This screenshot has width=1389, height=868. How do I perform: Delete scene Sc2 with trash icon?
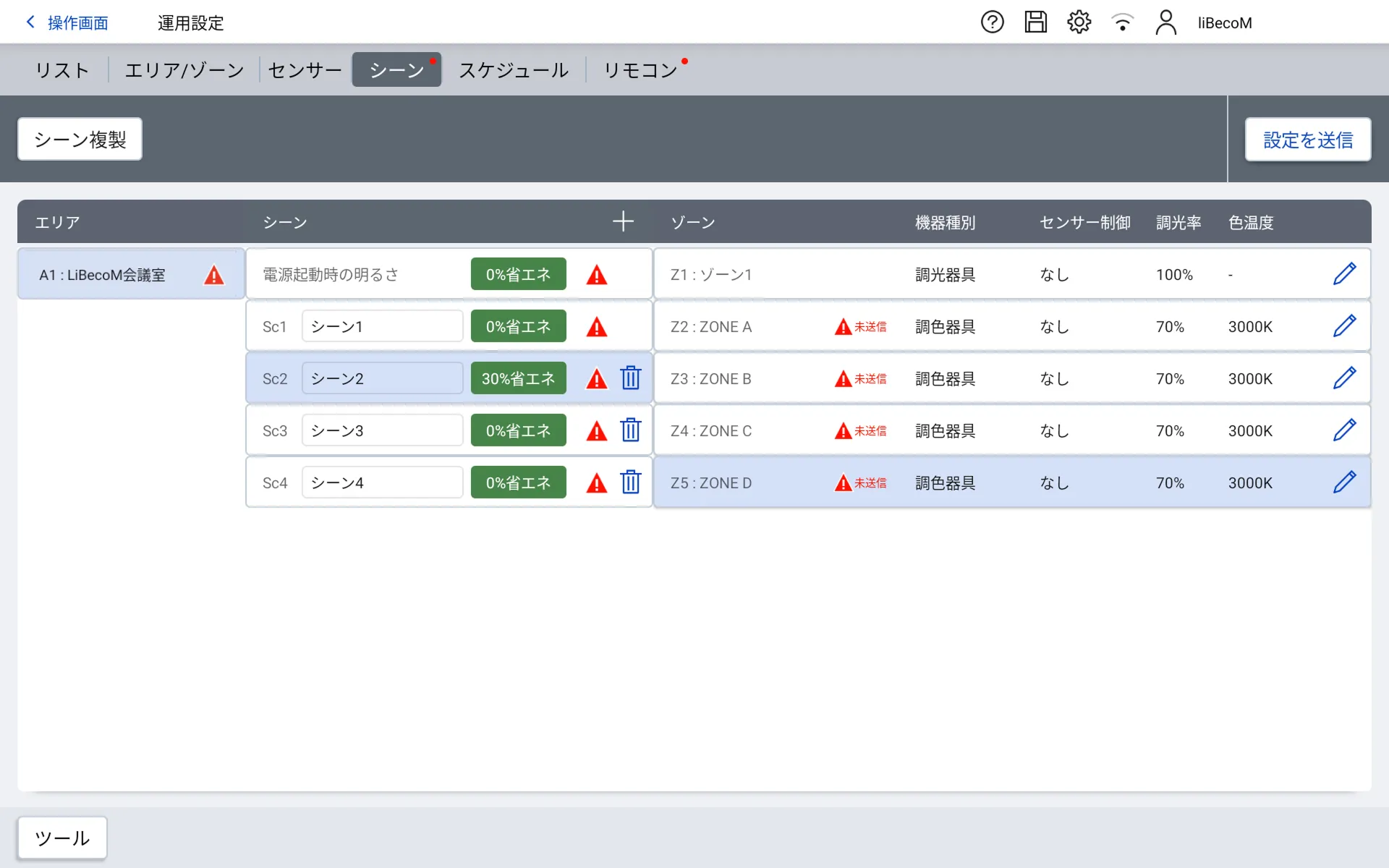[631, 378]
